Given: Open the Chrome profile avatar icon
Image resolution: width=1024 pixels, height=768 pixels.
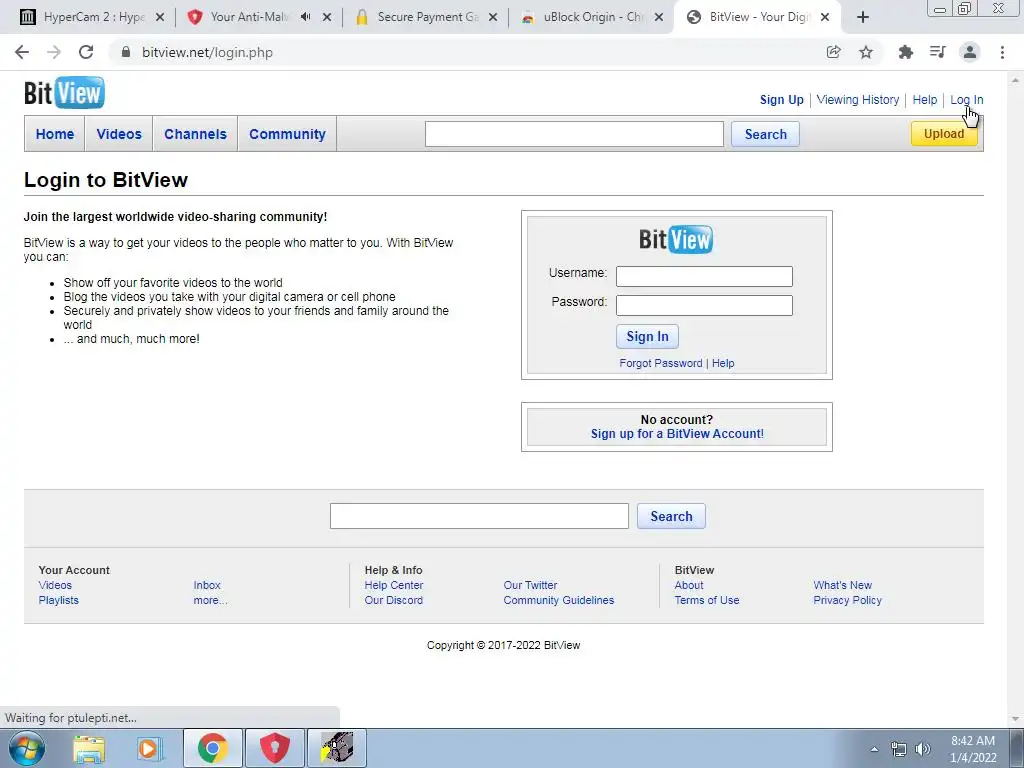Looking at the screenshot, I should click(x=970, y=52).
